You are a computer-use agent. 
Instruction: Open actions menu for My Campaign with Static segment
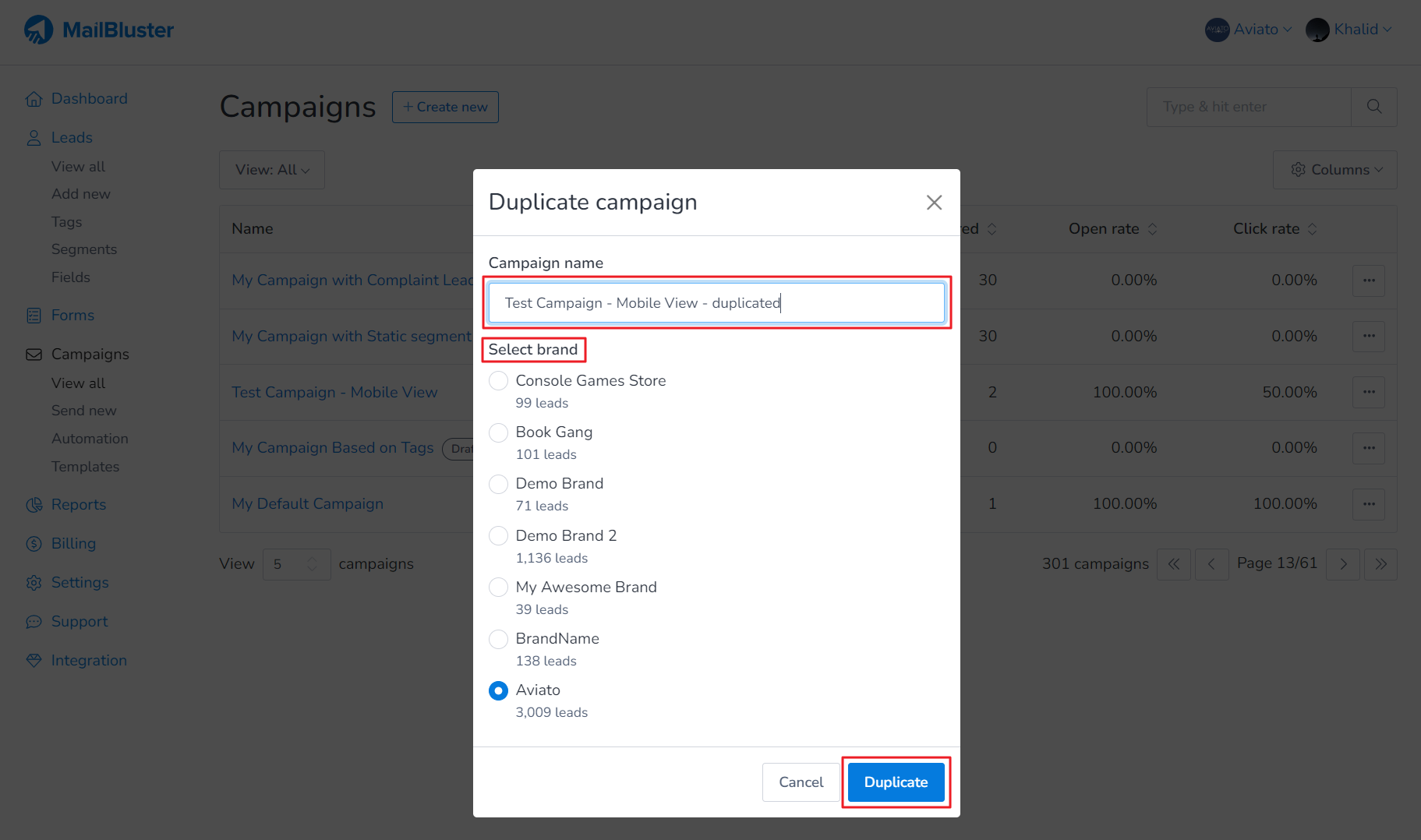(1369, 337)
